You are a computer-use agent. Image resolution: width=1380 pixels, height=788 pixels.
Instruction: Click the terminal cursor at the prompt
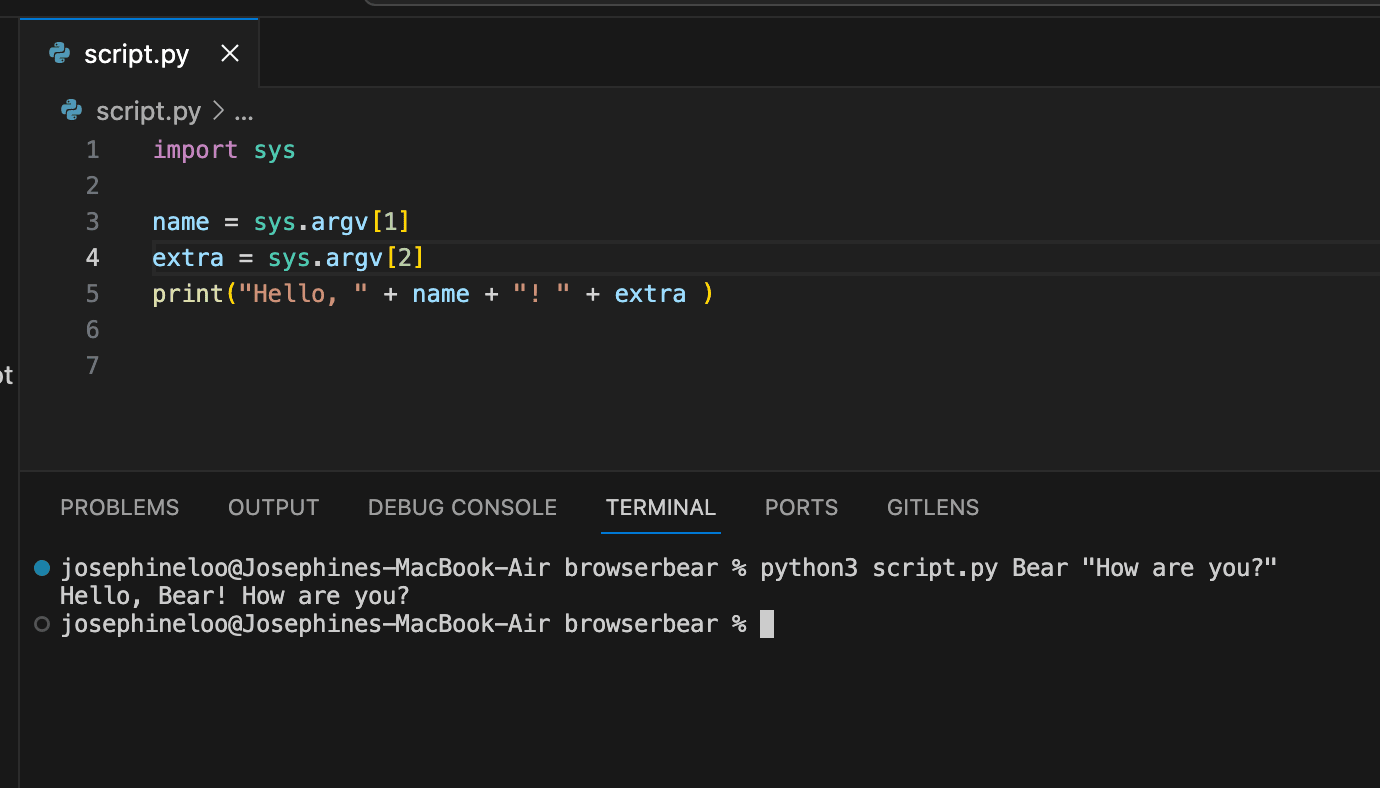[x=767, y=624]
